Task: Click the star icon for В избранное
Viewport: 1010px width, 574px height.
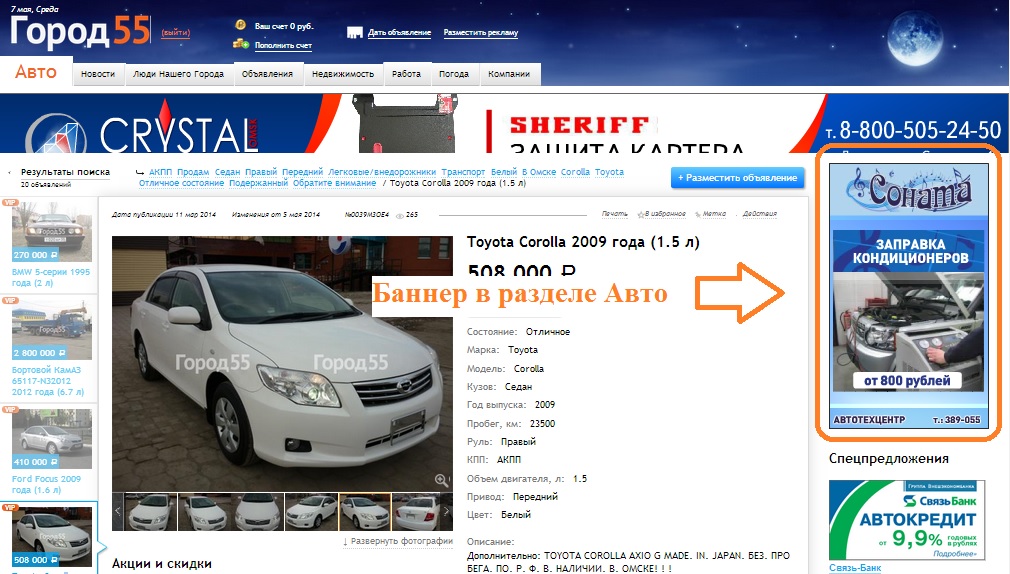Action: pos(641,214)
